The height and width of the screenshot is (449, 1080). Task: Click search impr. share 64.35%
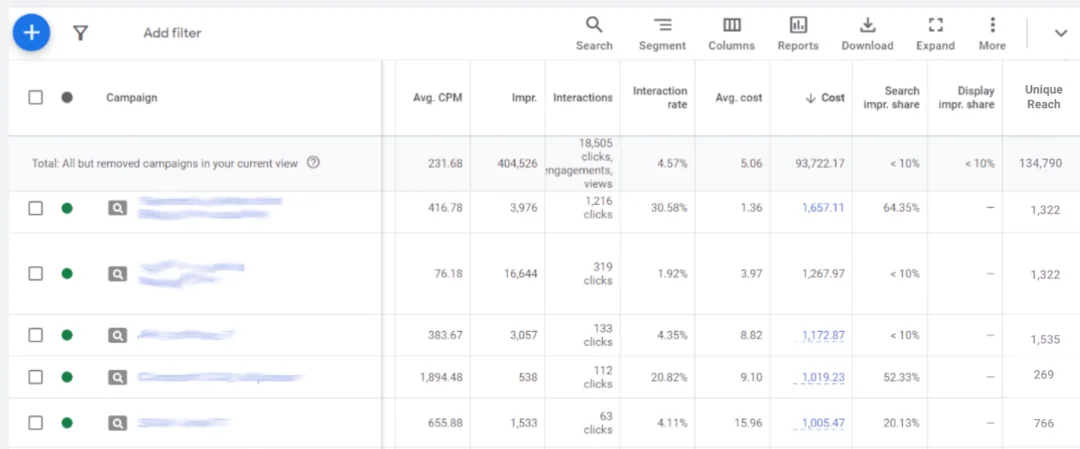(901, 208)
